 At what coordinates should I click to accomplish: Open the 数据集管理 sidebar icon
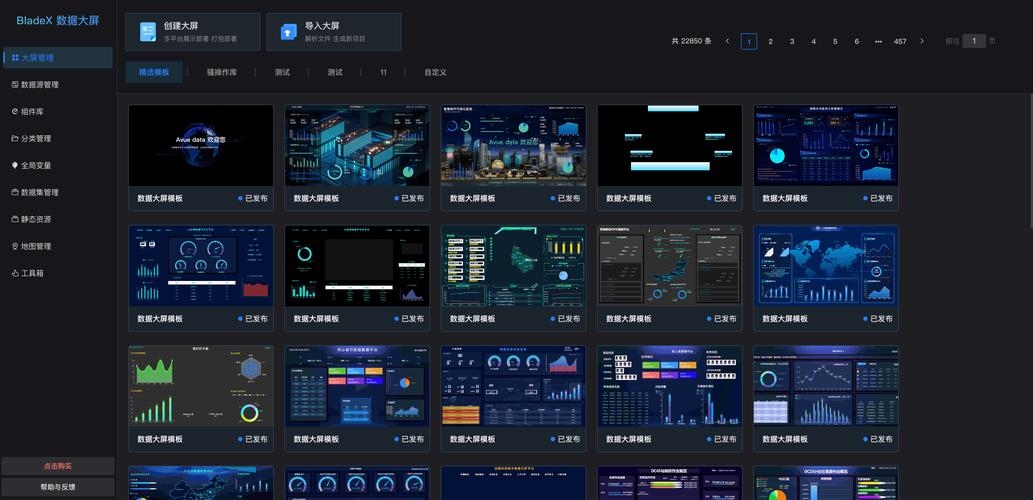click(14, 192)
